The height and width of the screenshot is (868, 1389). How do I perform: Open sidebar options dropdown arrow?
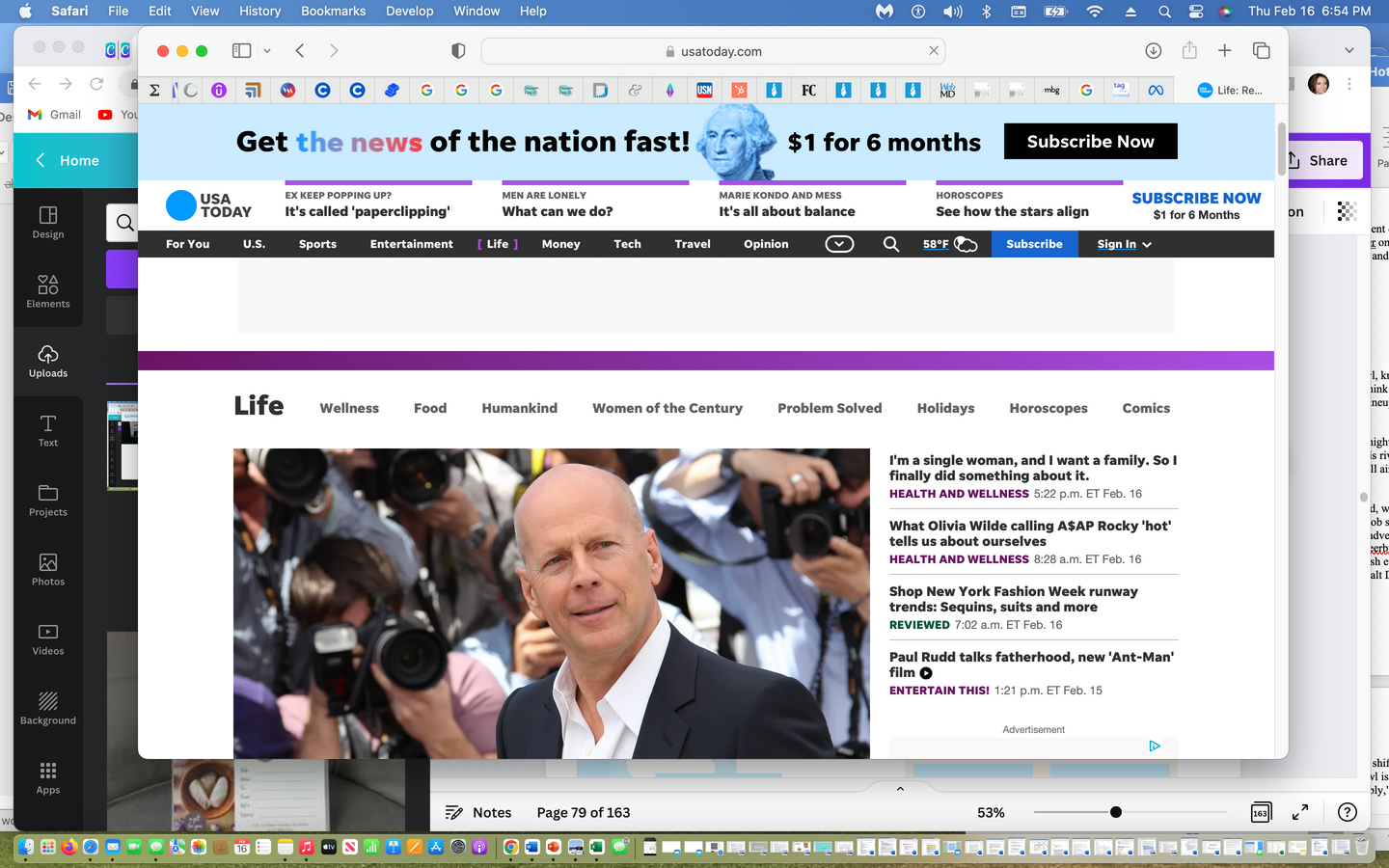click(267, 51)
